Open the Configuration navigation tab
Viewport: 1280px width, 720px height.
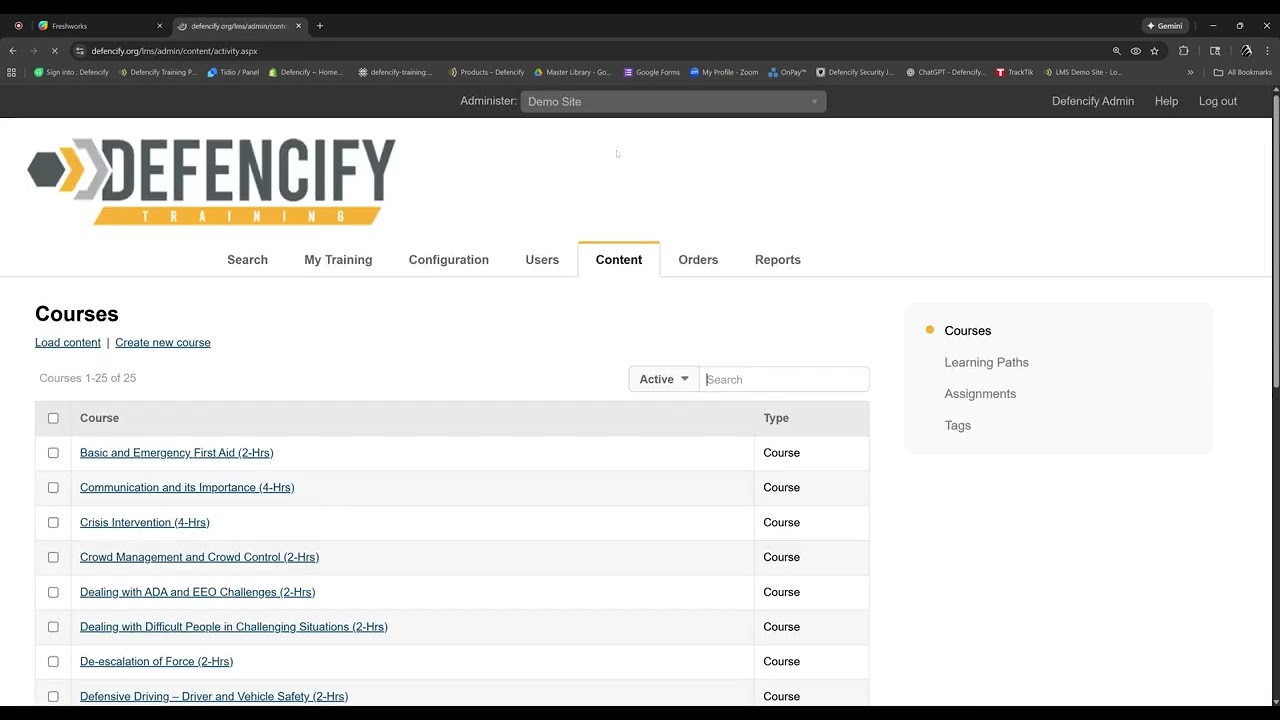[x=449, y=260]
